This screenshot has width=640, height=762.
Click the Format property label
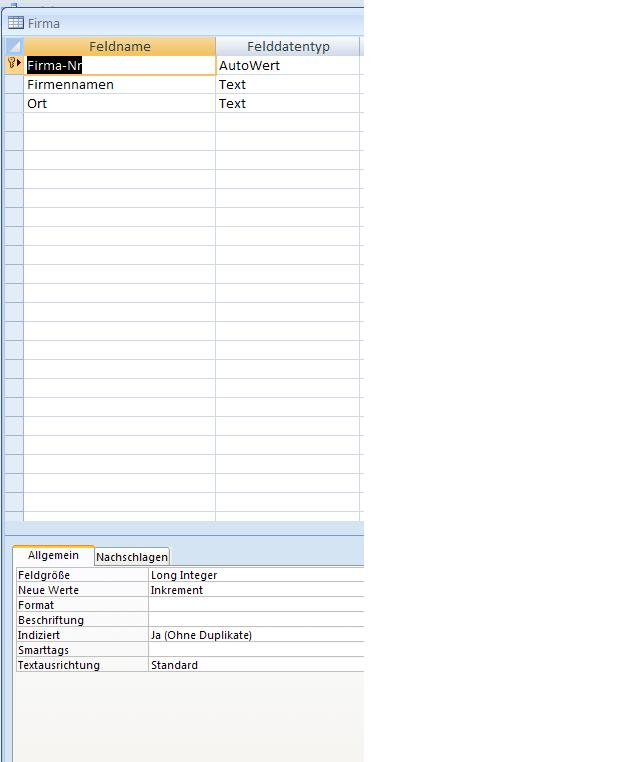[36, 605]
